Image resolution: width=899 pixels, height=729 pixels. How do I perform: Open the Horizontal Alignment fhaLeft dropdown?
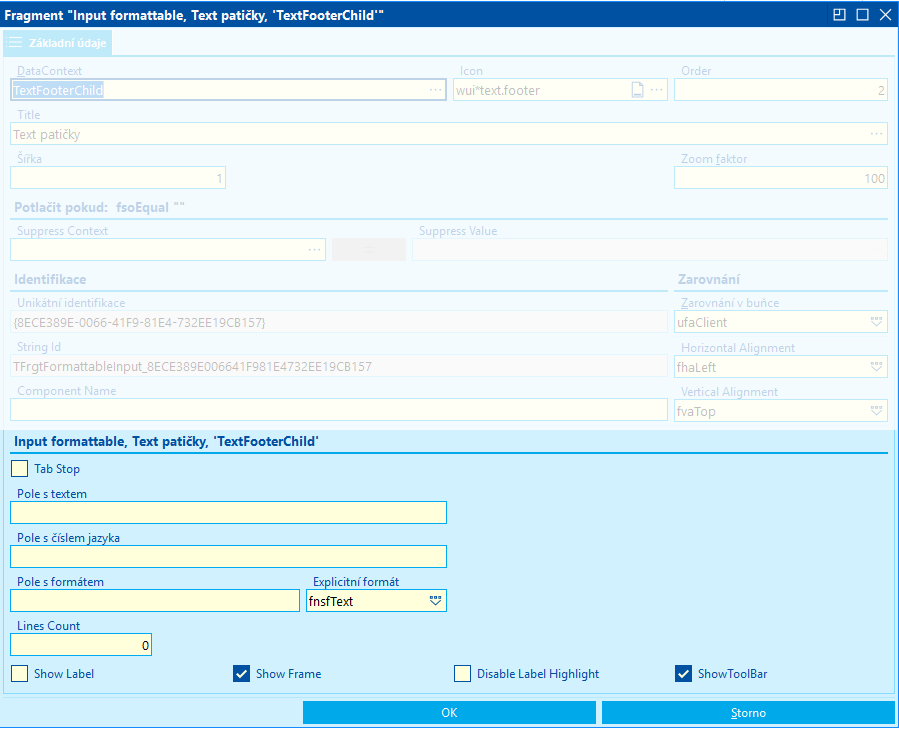[876, 367]
